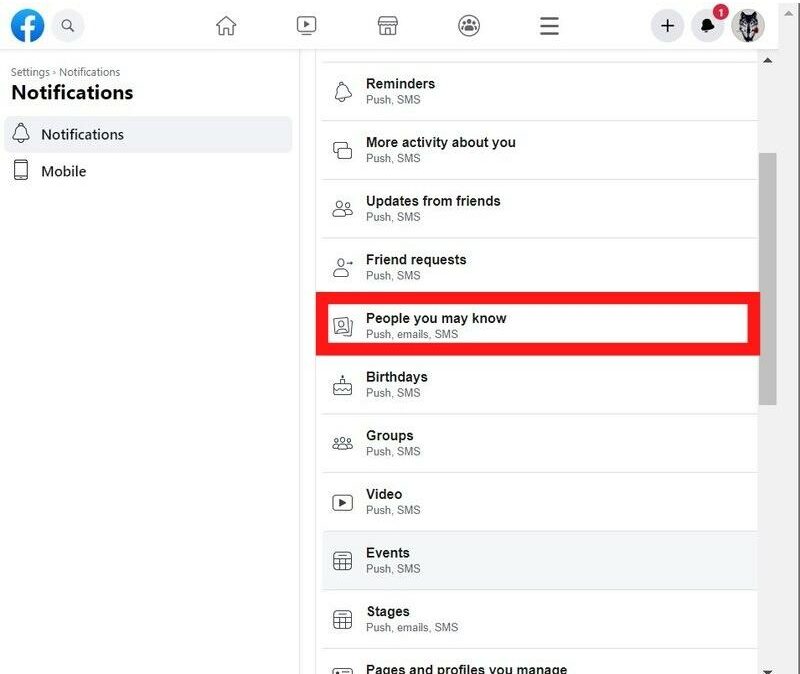Image resolution: width=800 pixels, height=674 pixels.
Task: Click the sidebar Notifications bell icon
Action: [x=21, y=133]
